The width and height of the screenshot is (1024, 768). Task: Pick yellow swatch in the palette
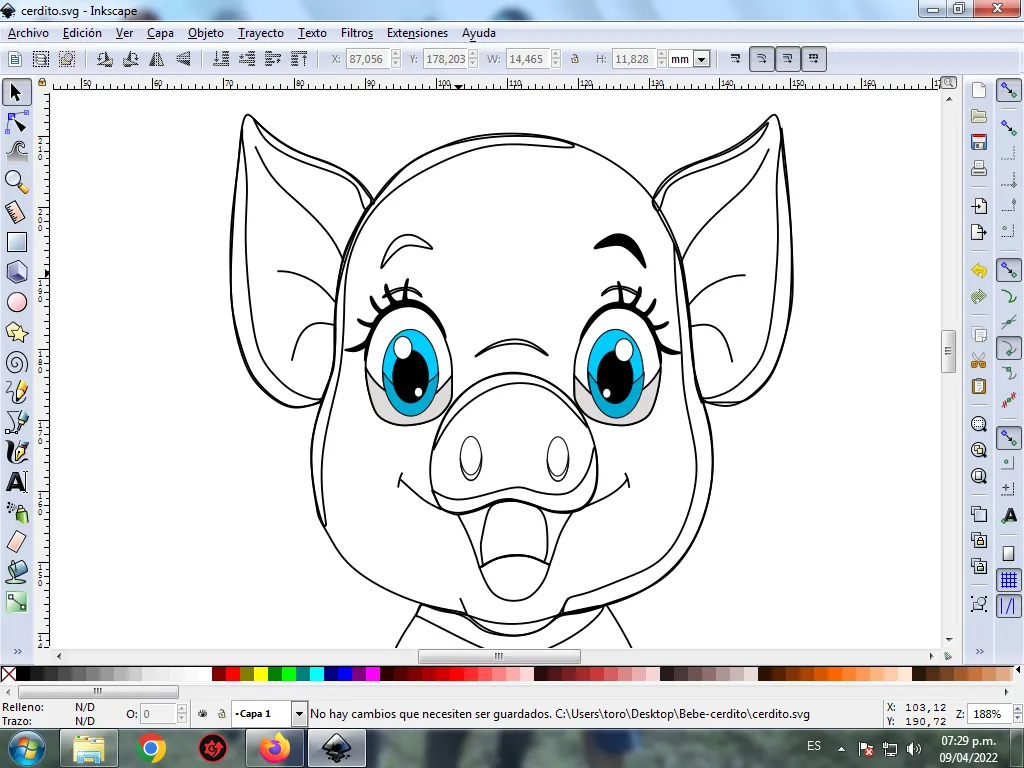coord(261,674)
